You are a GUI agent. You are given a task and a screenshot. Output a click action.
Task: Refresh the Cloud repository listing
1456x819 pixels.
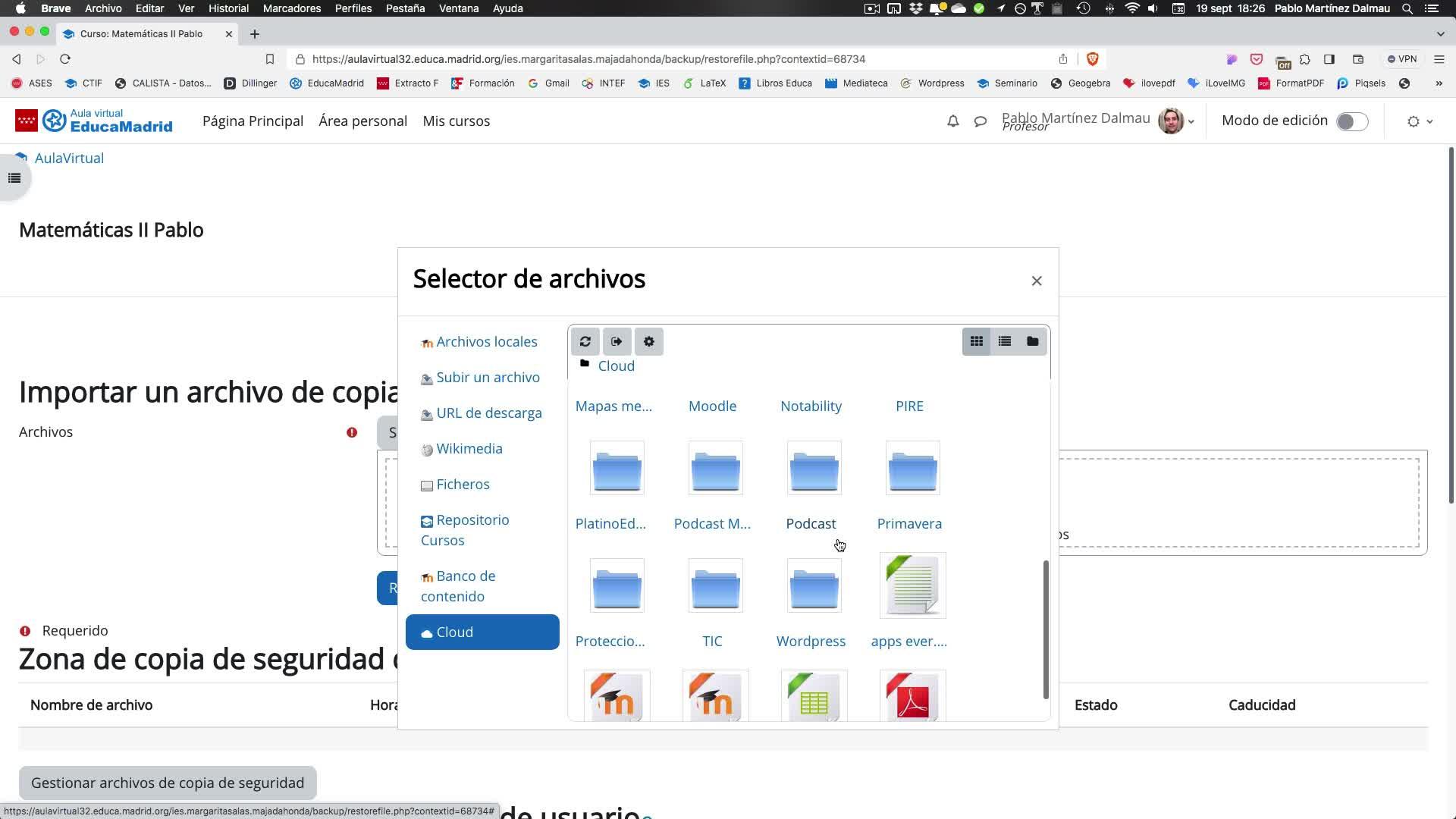click(585, 342)
